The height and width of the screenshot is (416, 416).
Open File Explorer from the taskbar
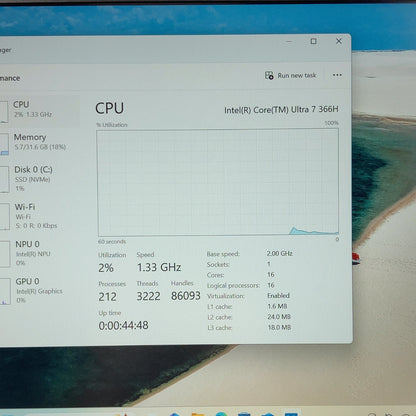197,414
